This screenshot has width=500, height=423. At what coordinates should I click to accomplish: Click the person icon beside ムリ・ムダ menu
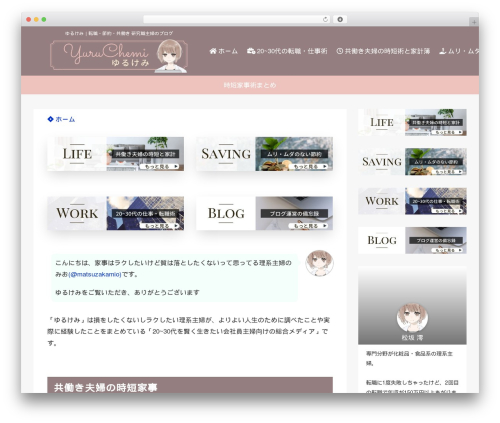click(x=442, y=51)
